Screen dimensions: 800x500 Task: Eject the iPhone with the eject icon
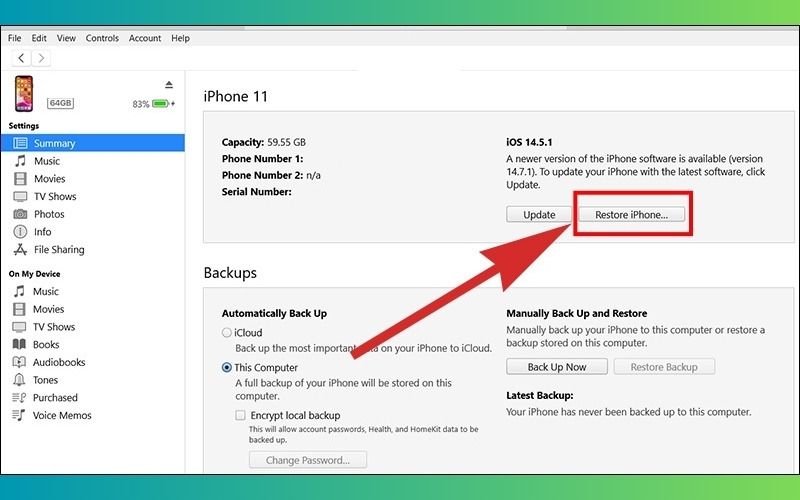click(169, 85)
